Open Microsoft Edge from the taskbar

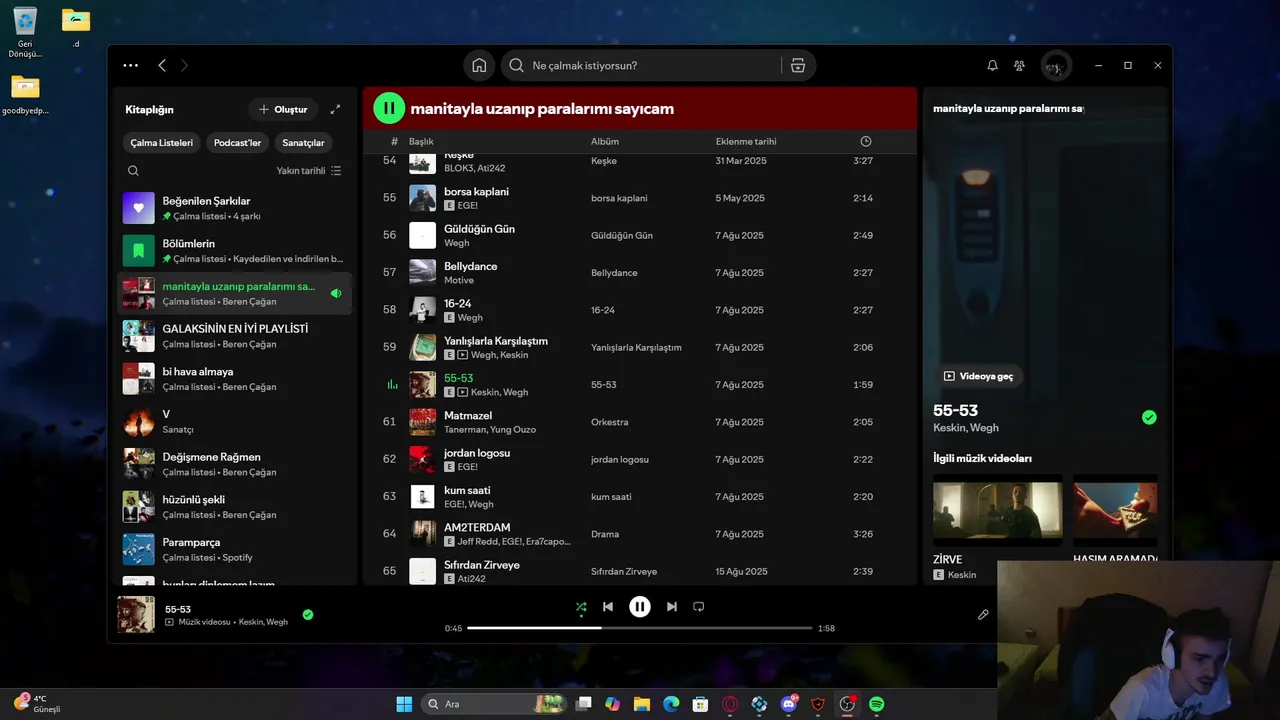pos(671,704)
